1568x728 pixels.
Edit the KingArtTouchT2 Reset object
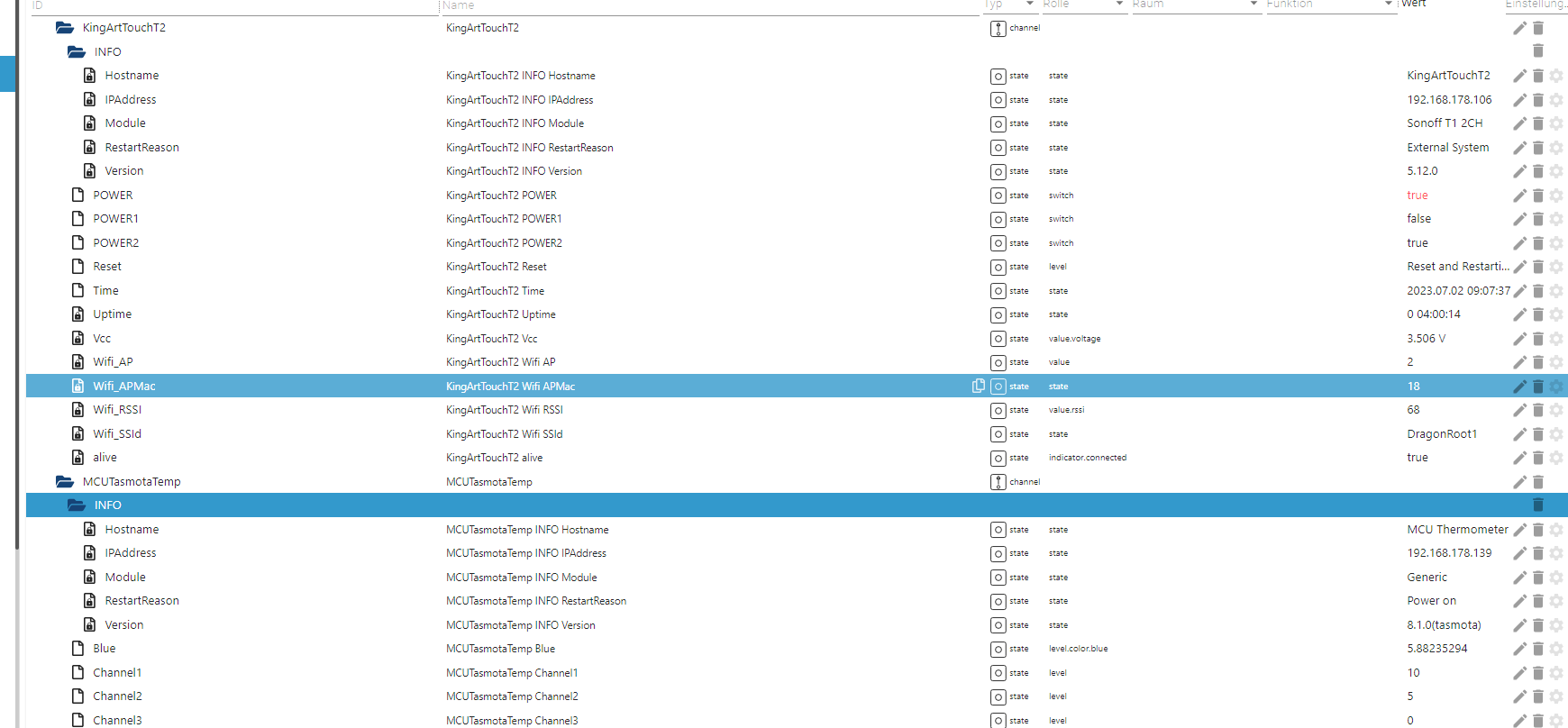1519,267
